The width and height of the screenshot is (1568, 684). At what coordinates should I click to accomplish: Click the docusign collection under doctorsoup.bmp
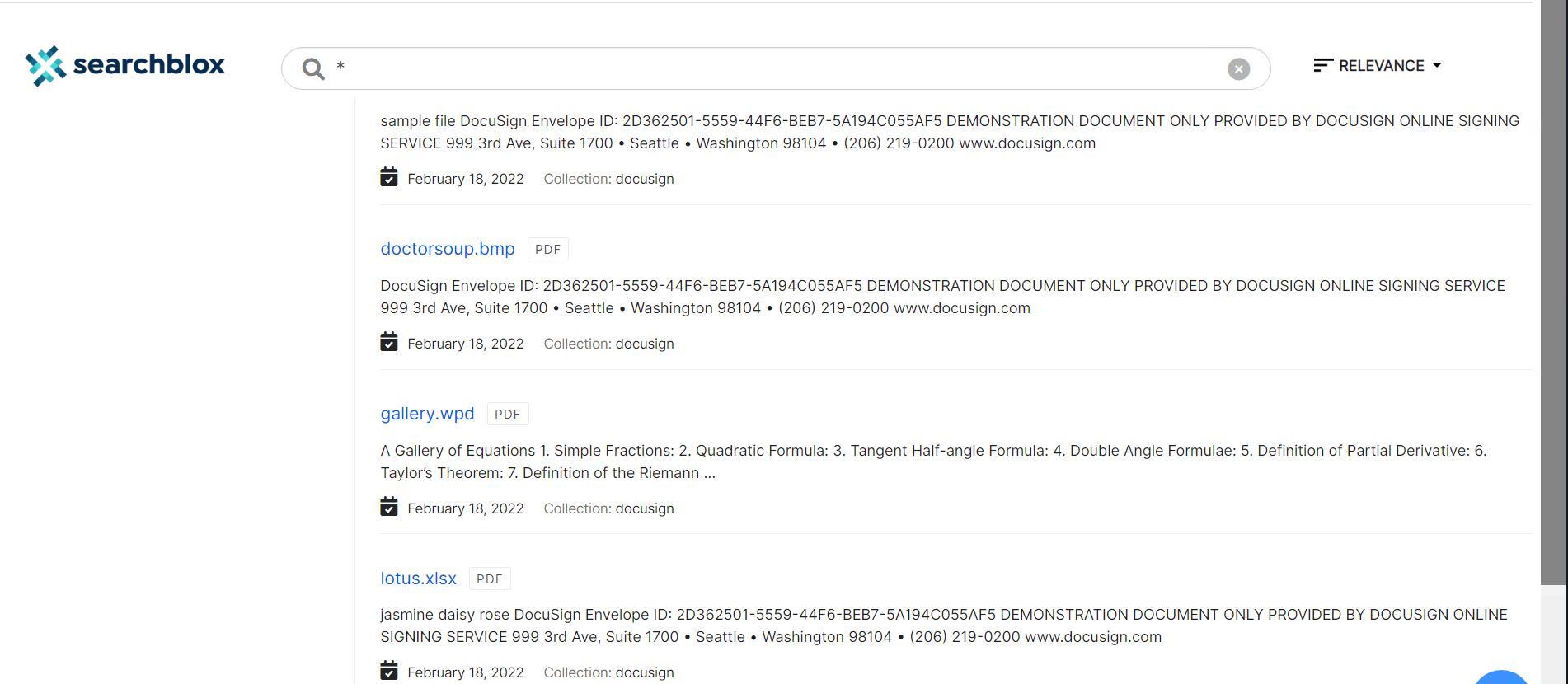[x=645, y=344]
